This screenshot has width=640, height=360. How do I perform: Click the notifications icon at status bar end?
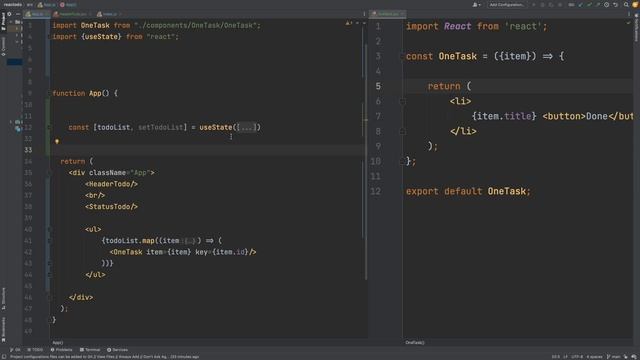pyautogui.click(x=635, y=357)
